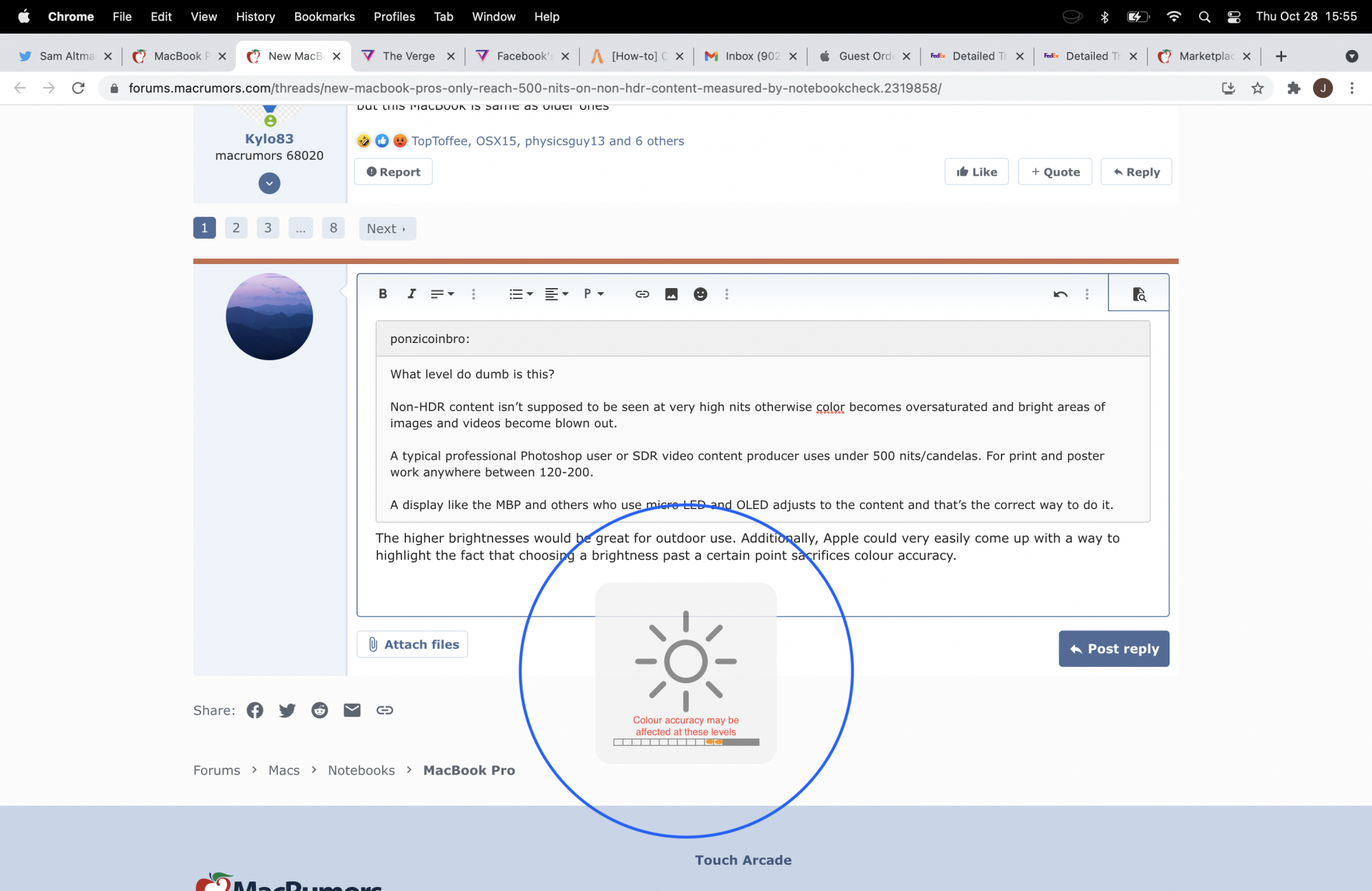1372x891 pixels.
Task: Click the Post reply button
Action: 1113,649
